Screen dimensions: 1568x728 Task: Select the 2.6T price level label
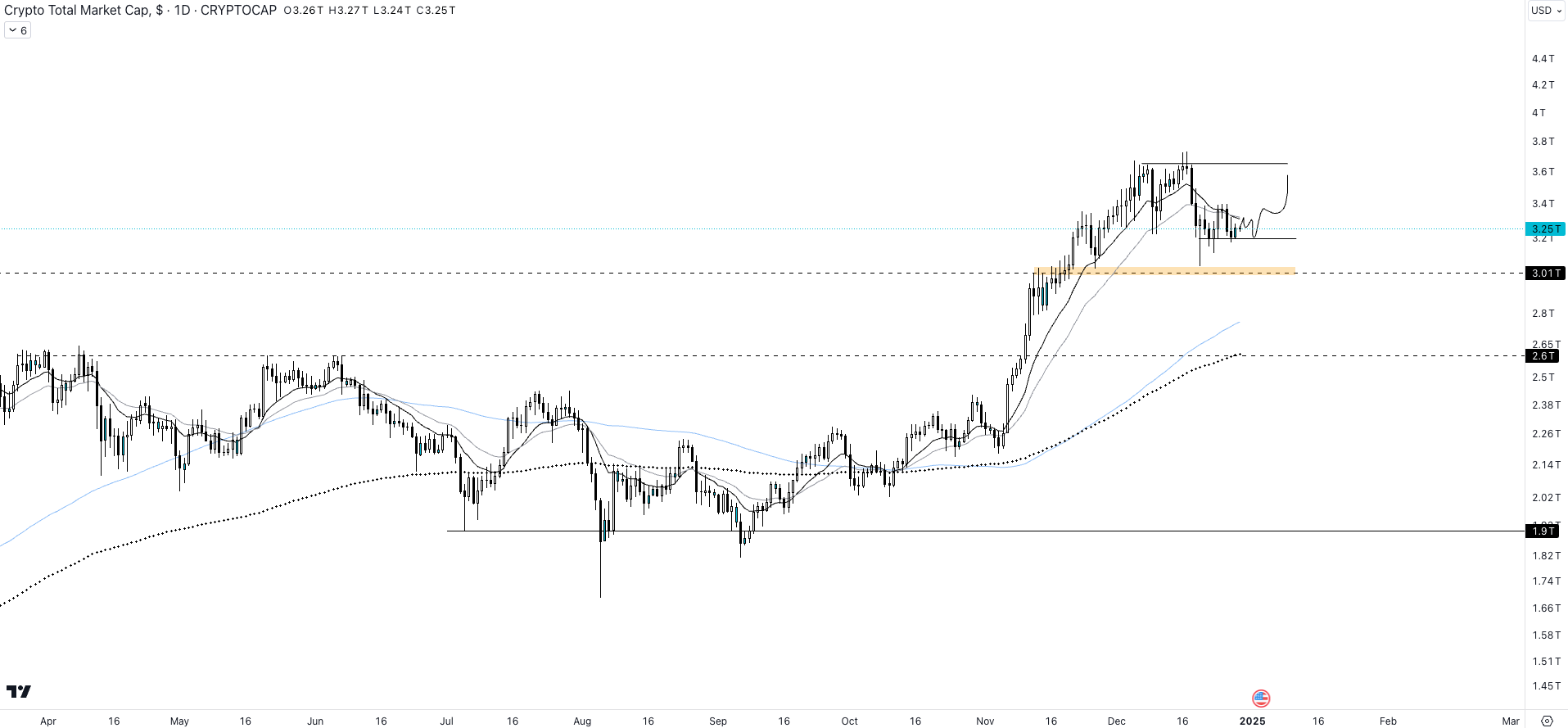(x=1543, y=356)
